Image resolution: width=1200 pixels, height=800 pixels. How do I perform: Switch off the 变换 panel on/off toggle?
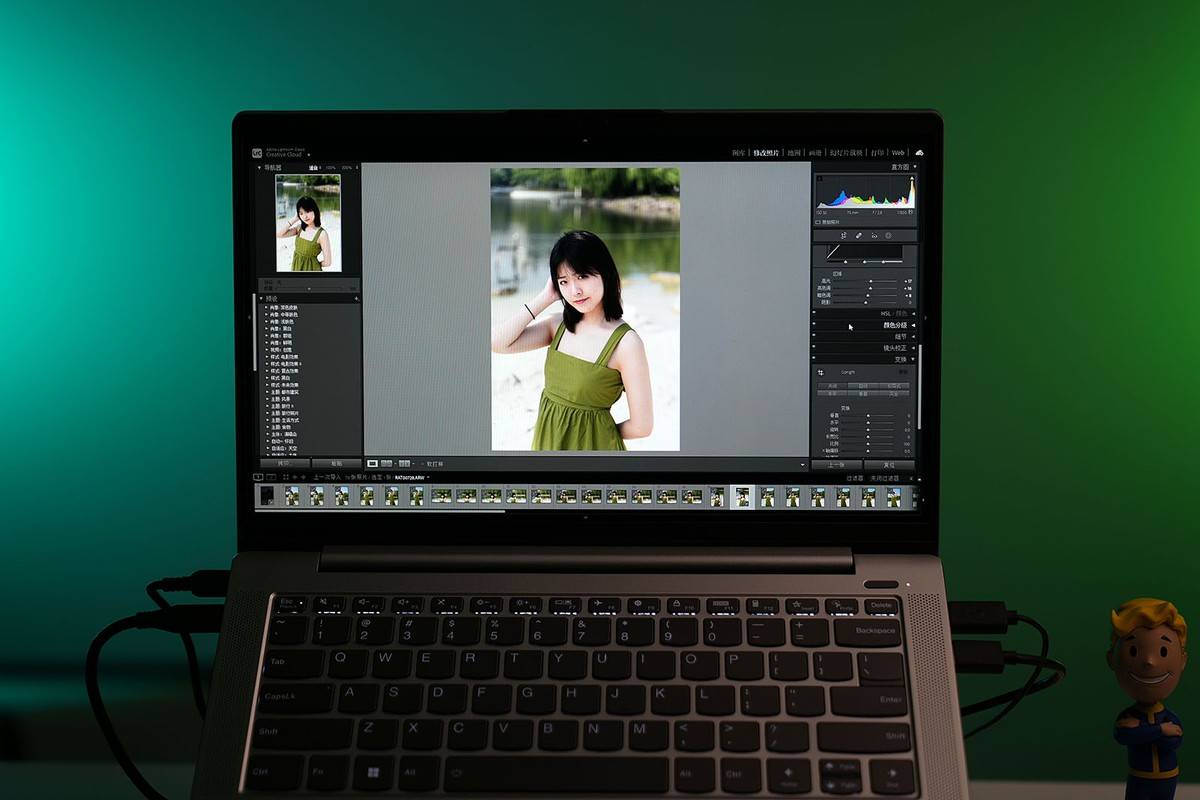pyautogui.click(x=813, y=360)
